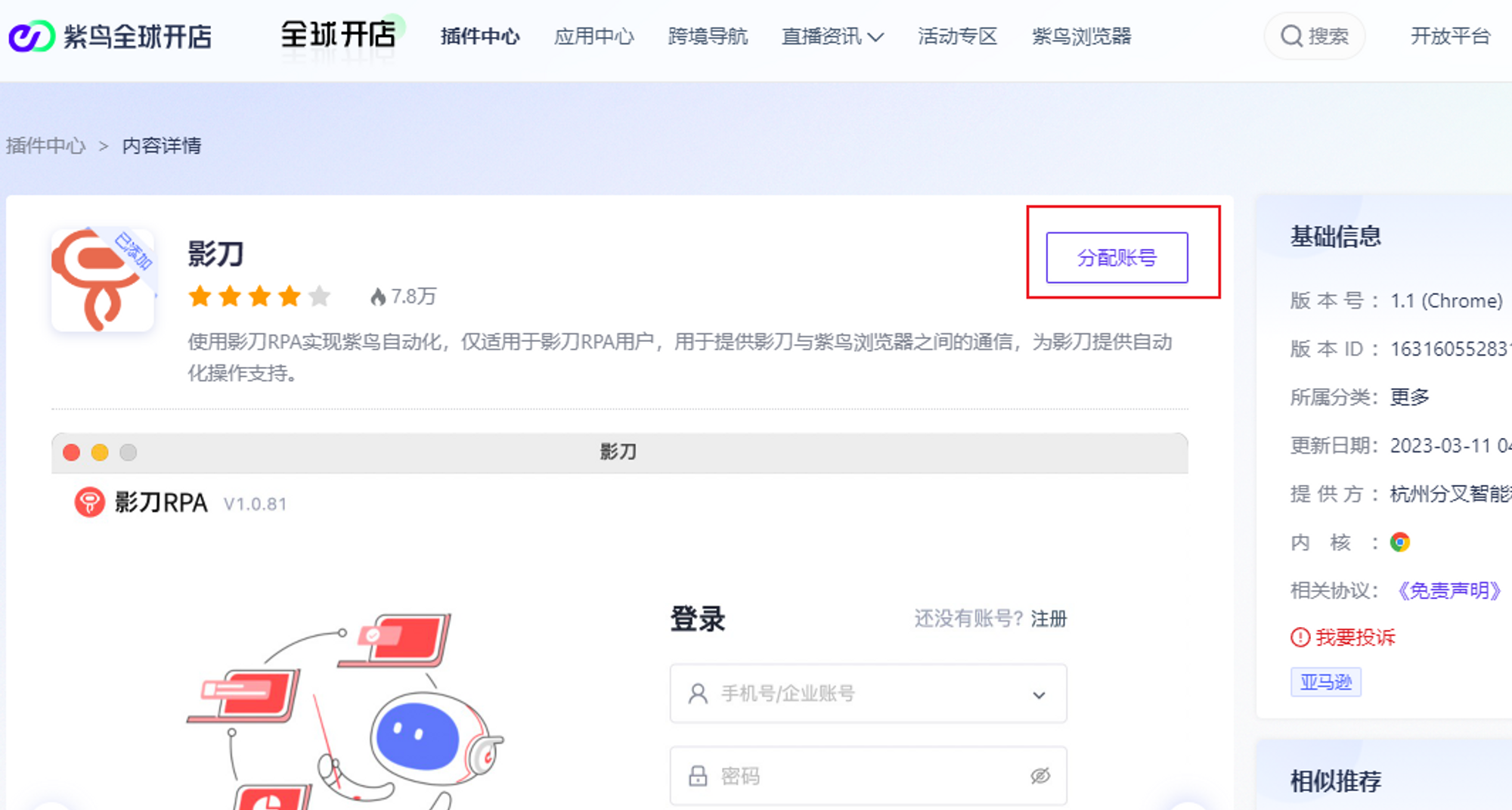Click the flame popularity icon beside 7.8万
Image resolution: width=1512 pixels, height=810 pixels.
coord(378,296)
